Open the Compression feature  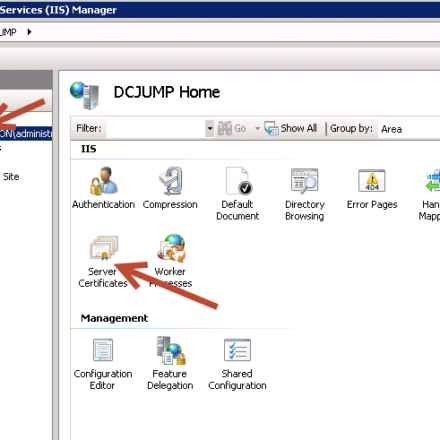[x=170, y=188]
